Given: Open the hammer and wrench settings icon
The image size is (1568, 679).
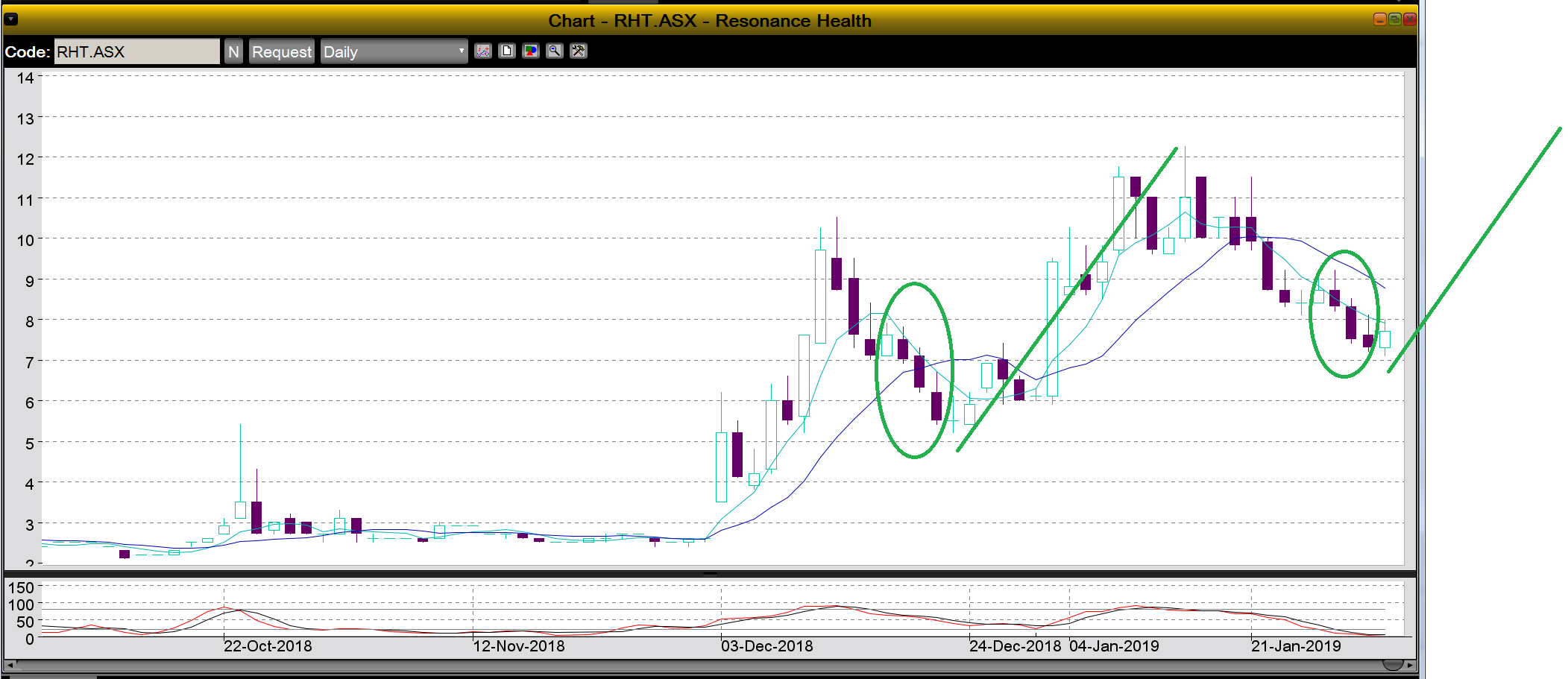Looking at the screenshot, I should click(x=579, y=51).
